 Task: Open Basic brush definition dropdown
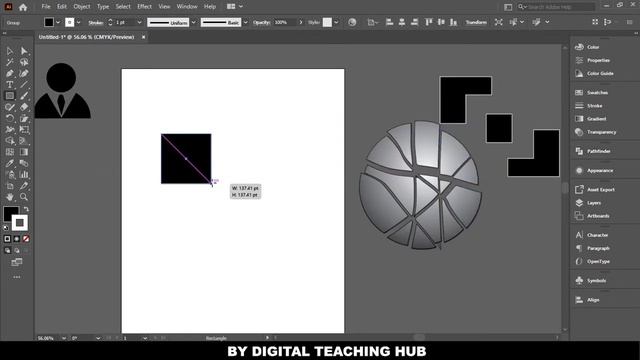245,23
